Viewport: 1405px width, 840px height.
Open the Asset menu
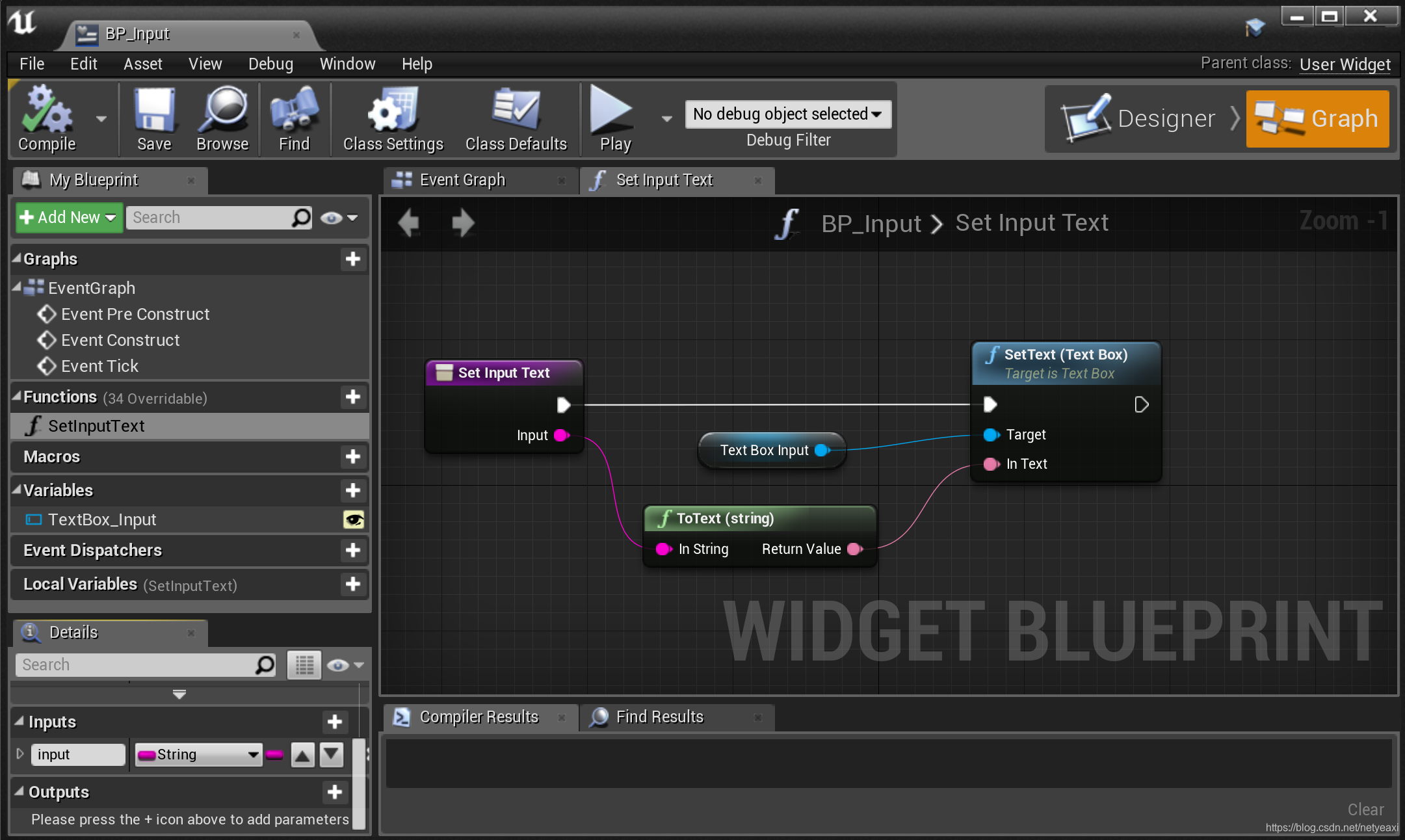(x=143, y=64)
